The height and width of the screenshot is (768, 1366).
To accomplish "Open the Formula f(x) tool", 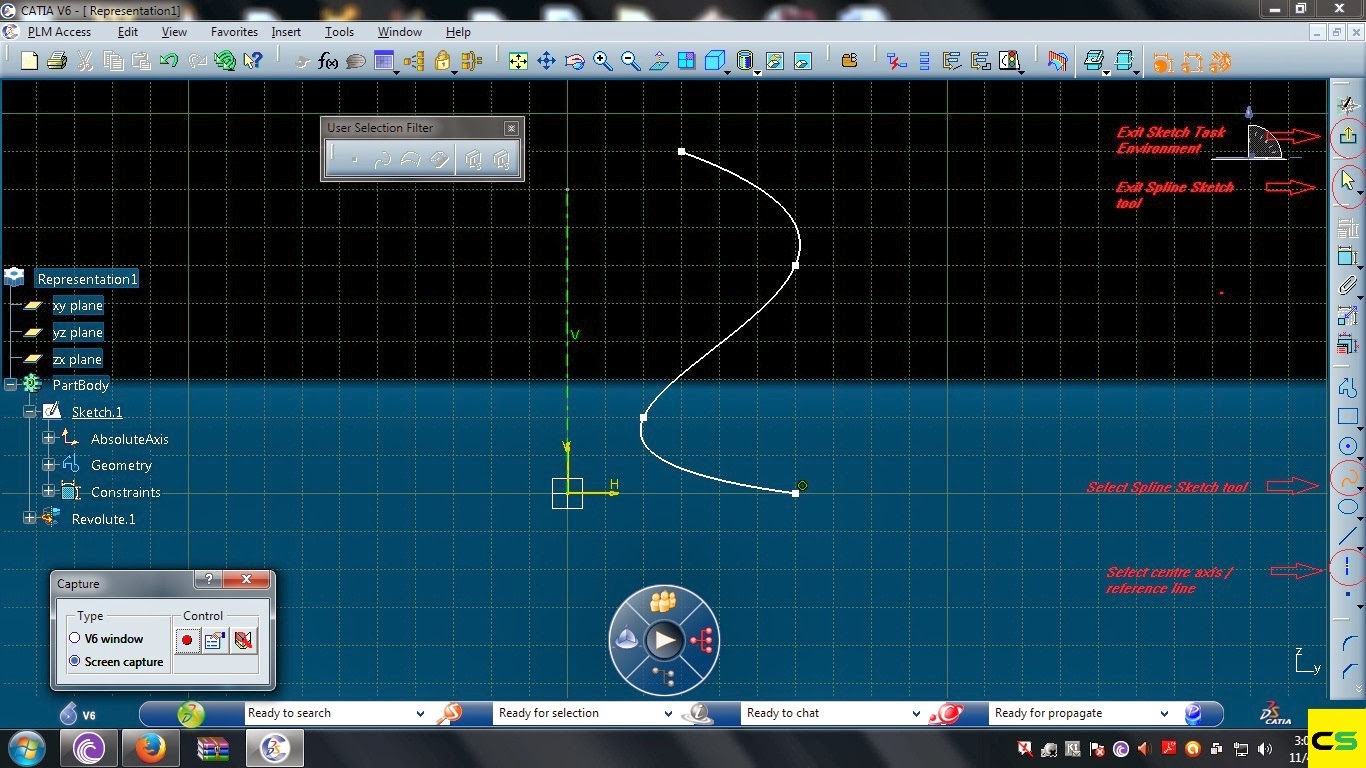I will point(328,62).
